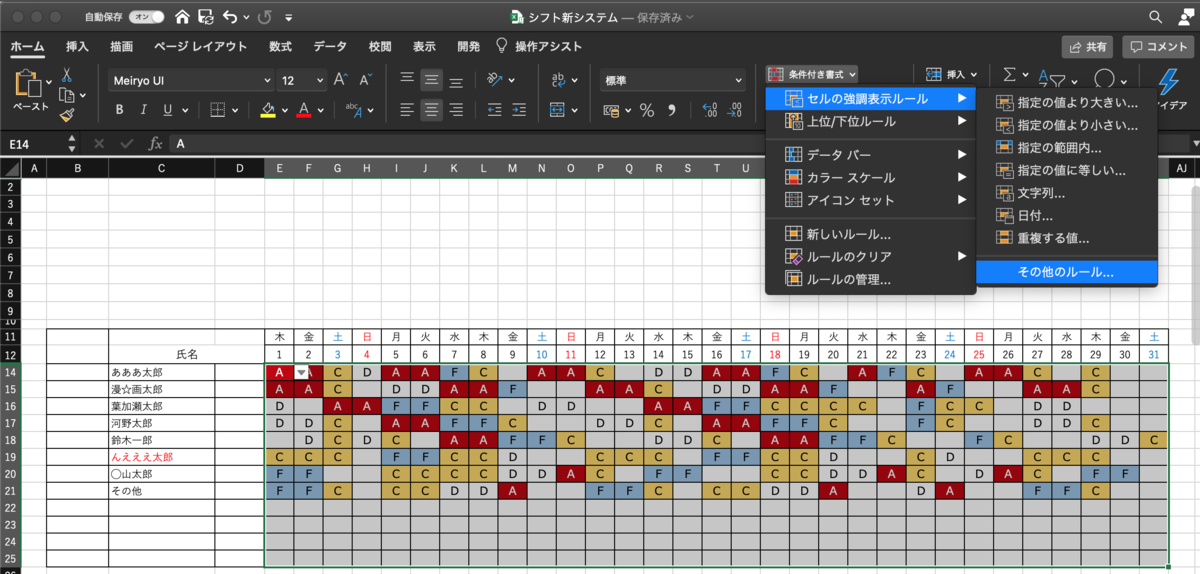
Task: Toggle Italic formatting
Action: tap(143, 110)
